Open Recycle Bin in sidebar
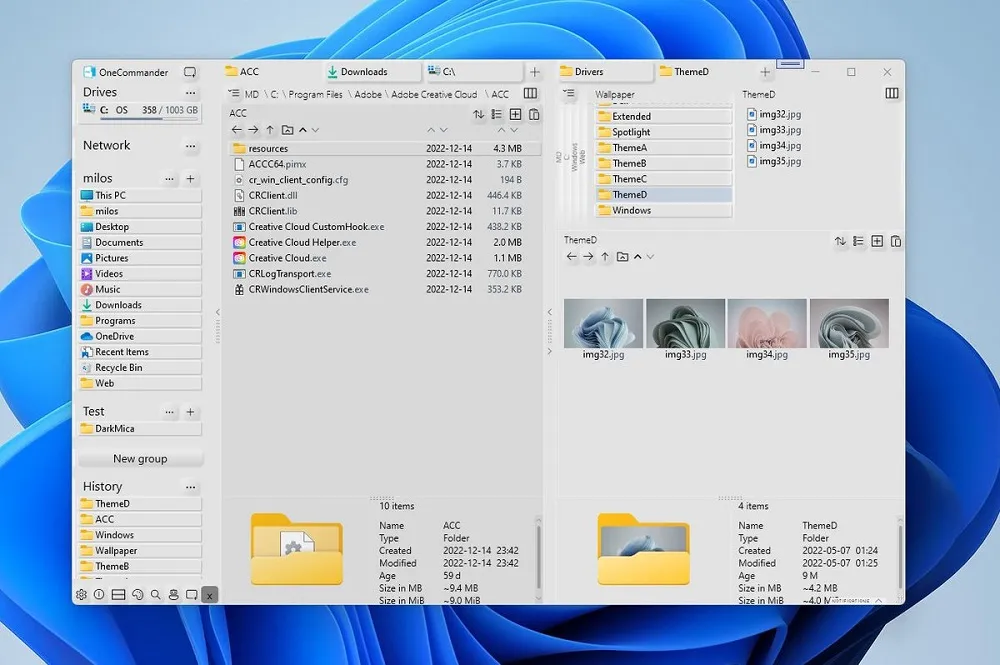This screenshot has height=665, width=1000. [140, 368]
